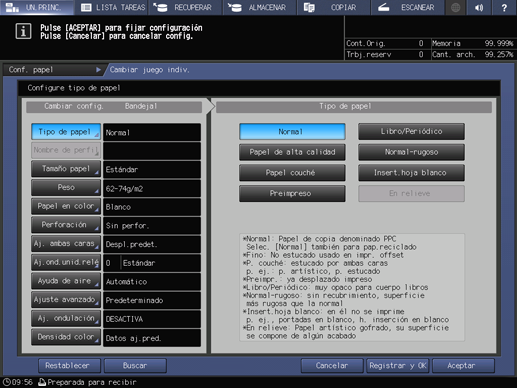Image resolution: width=517 pixels, height=388 pixels.
Task: Select Normal paper type
Action: point(292,132)
